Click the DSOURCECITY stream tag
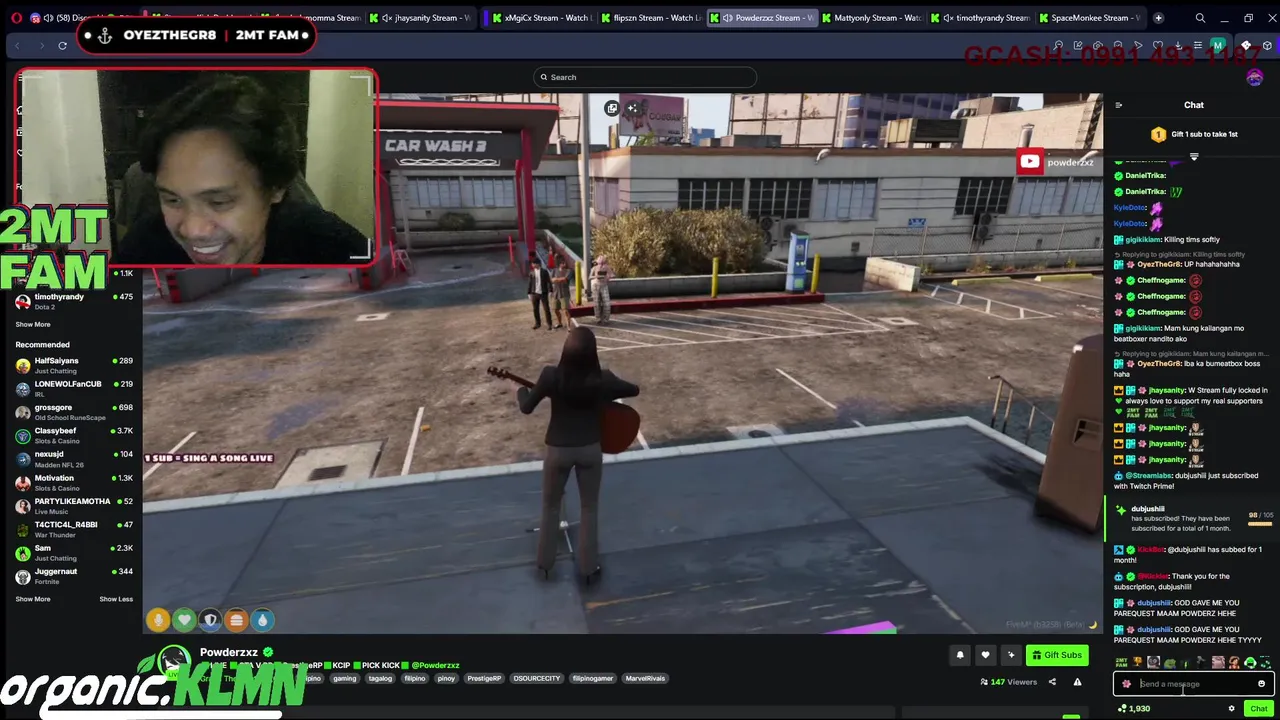1280x720 pixels. click(537, 678)
